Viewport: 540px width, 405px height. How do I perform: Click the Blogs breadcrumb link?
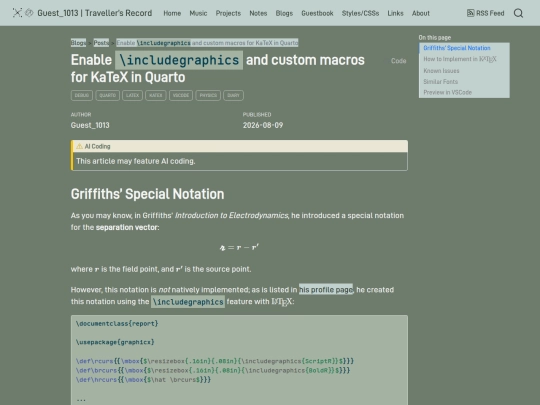coord(79,43)
